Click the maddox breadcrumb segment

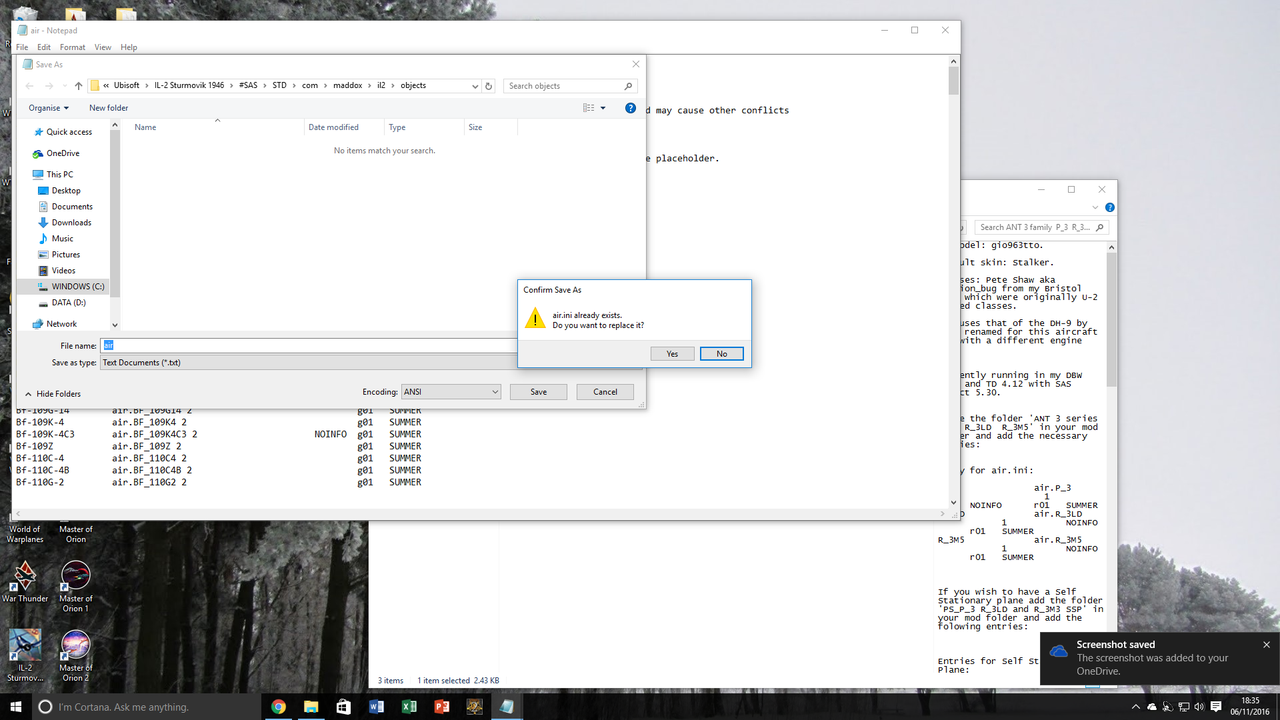[349, 86]
